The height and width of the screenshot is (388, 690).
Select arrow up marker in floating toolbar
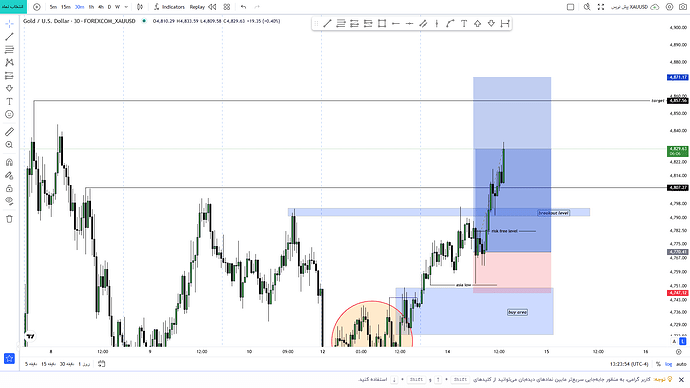click(x=477, y=24)
